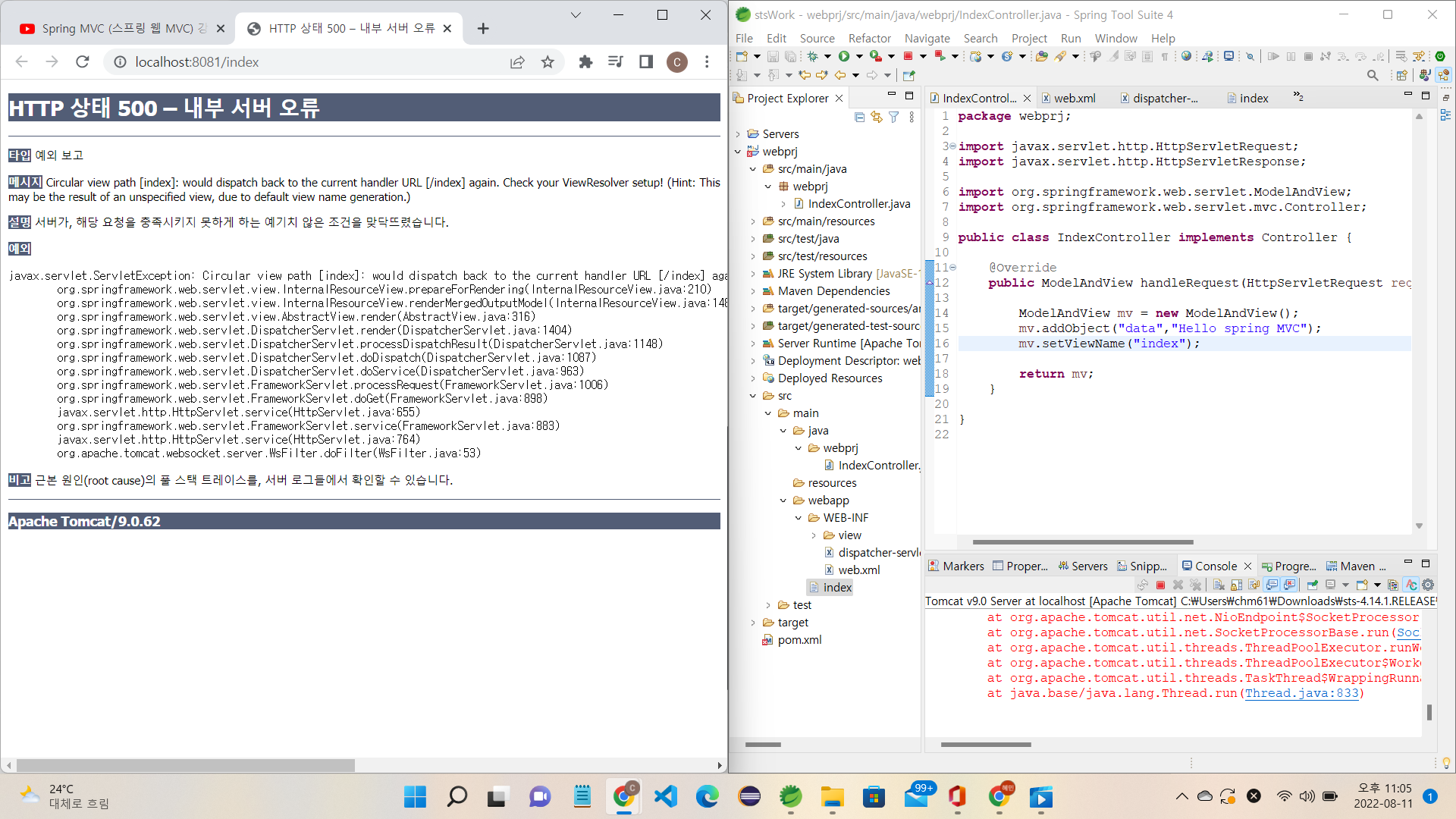
Task: Toggle Scroll Lock in Console toolbar
Action: (x=1236, y=585)
